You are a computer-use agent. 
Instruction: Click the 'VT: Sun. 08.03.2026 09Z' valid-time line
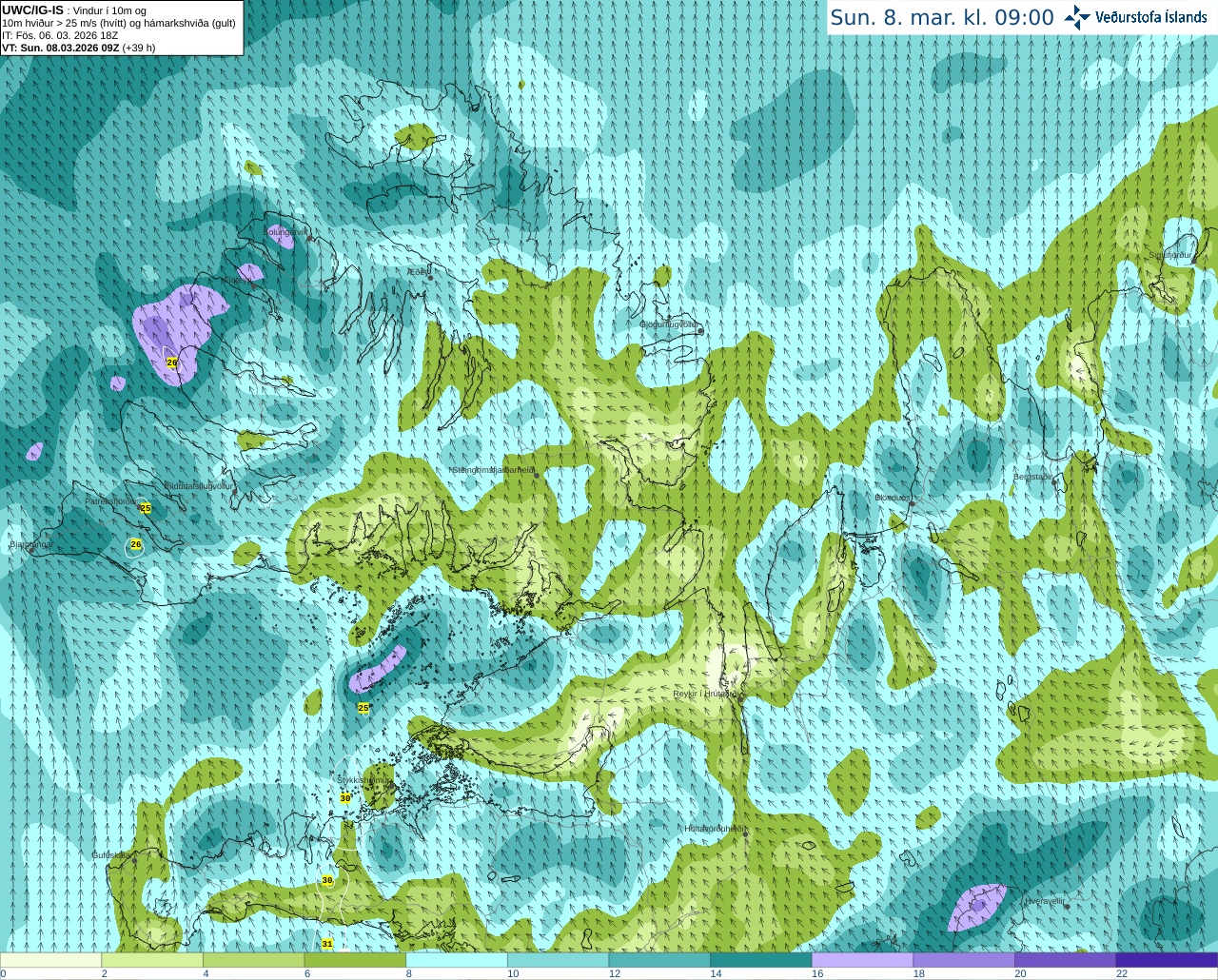[x=60, y=48]
